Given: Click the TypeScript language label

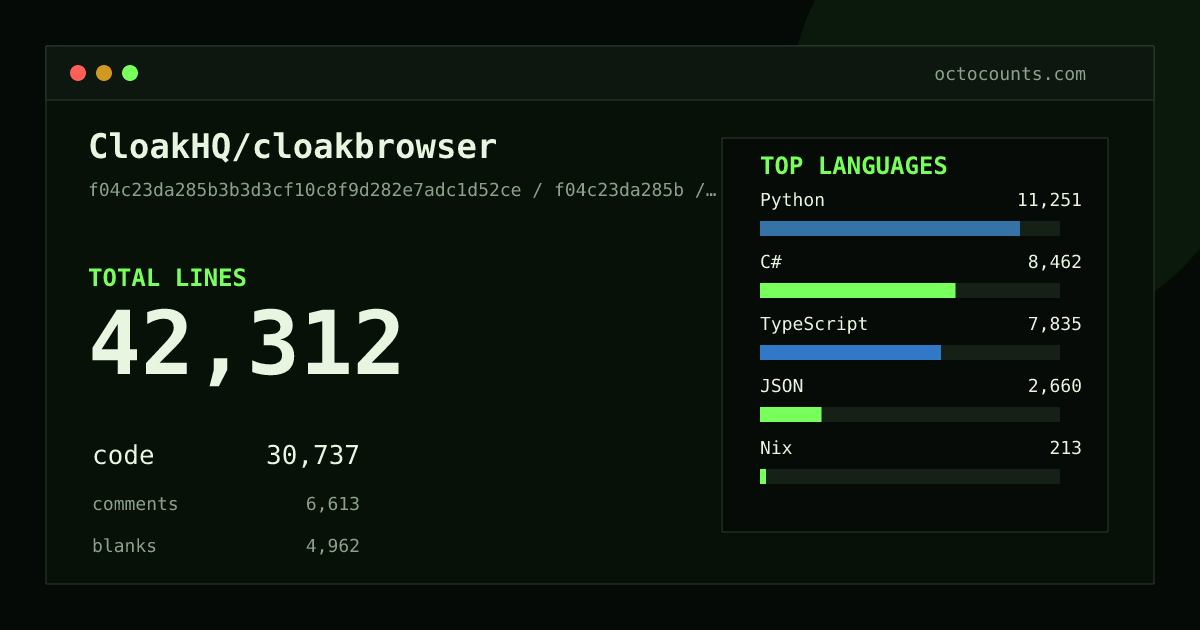Looking at the screenshot, I should click(x=814, y=324).
